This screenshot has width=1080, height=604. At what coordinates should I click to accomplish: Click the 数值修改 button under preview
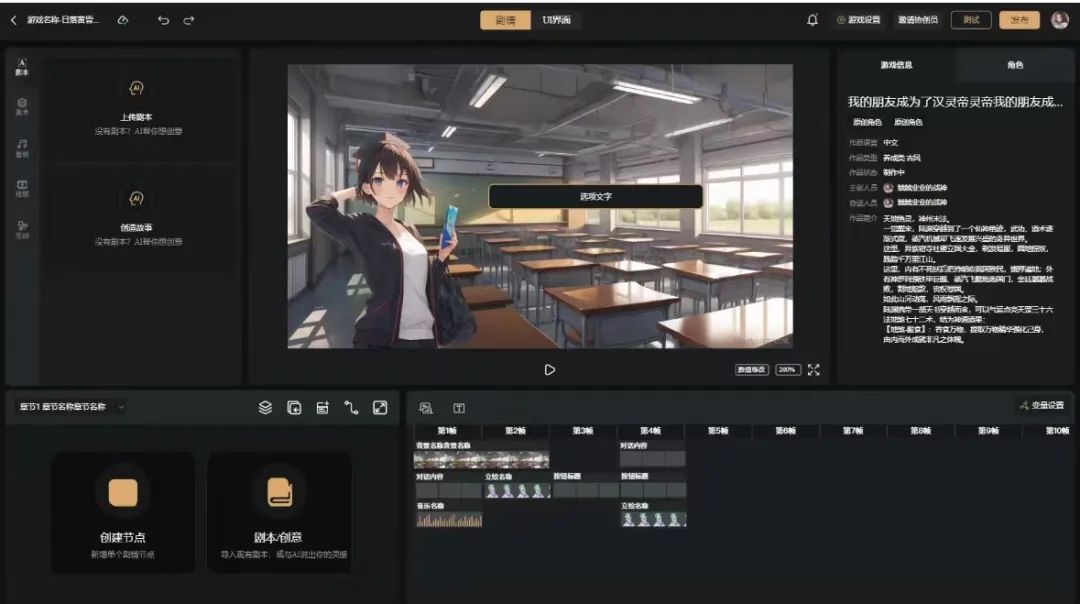[x=751, y=370]
